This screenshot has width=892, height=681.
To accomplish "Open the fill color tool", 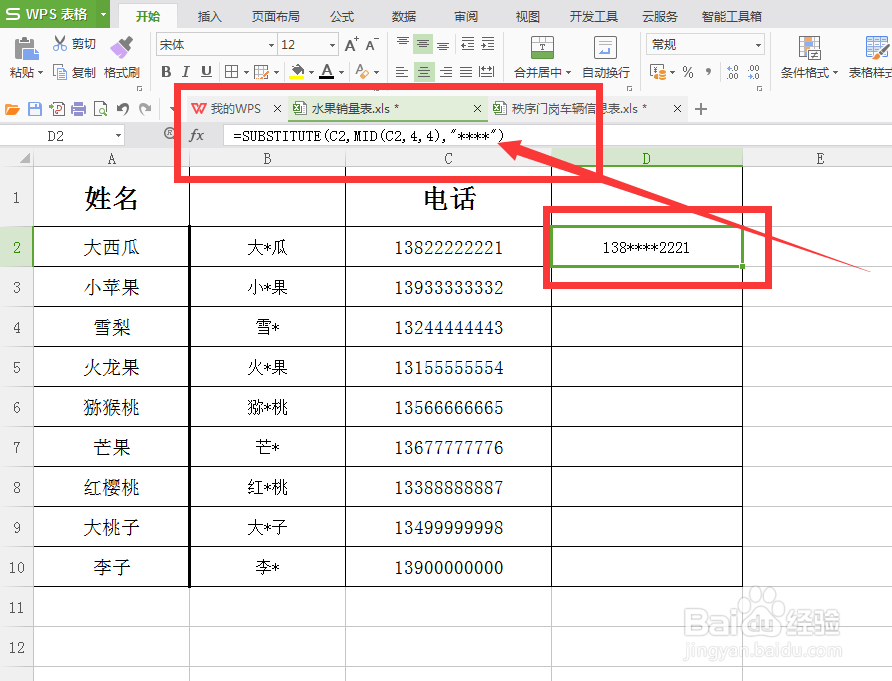I will coord(298,72).
